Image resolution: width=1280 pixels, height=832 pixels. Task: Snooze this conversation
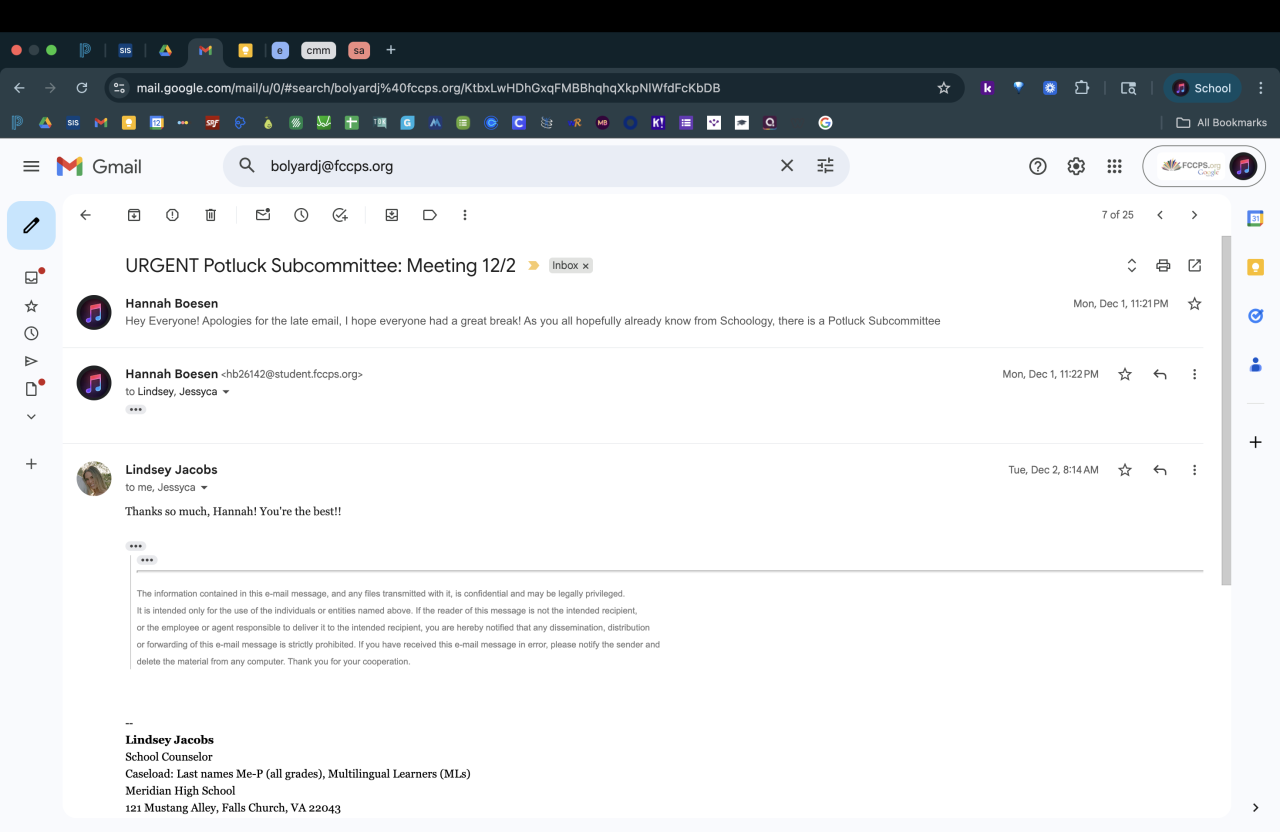coord(301,215)
